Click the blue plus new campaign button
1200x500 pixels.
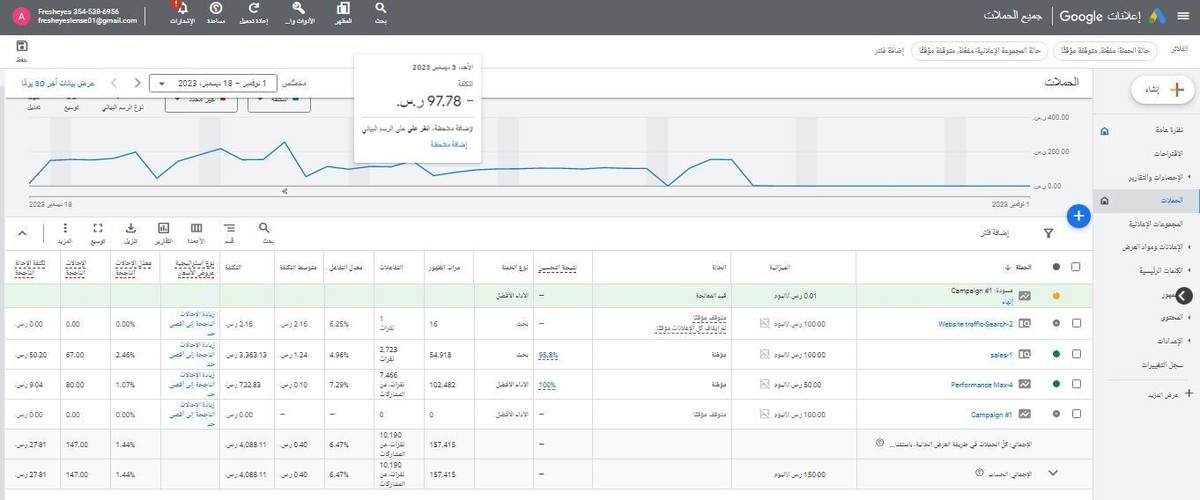coord(1077,215)
